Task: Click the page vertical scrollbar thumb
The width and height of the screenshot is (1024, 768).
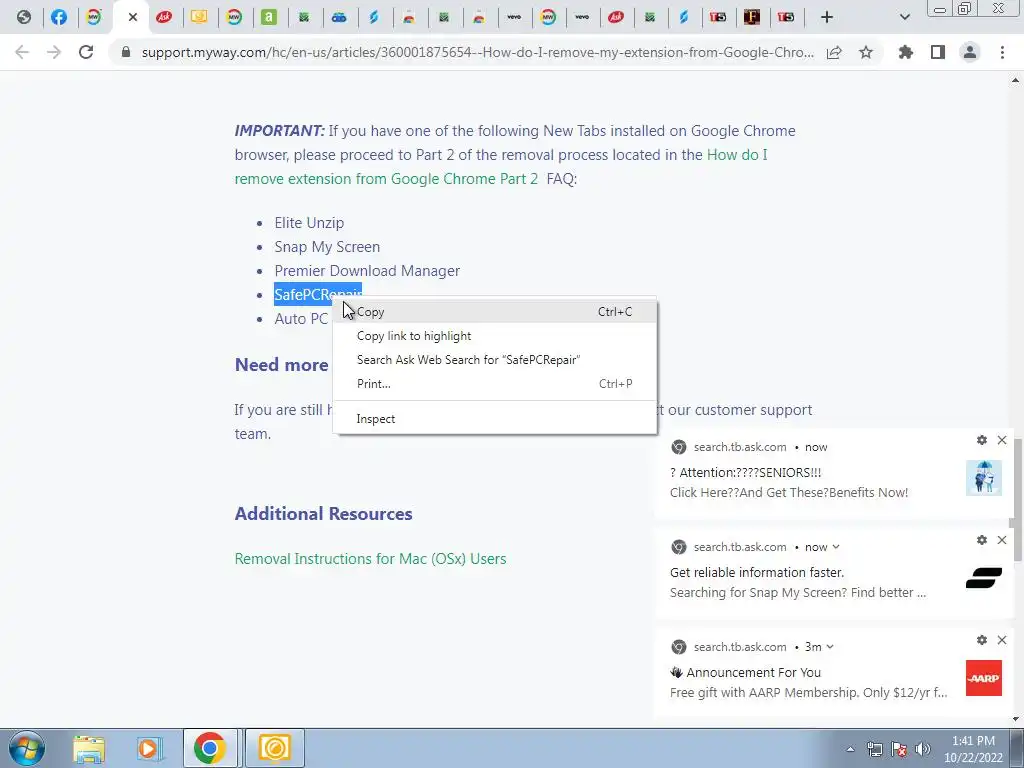Action: [1017, 500]
